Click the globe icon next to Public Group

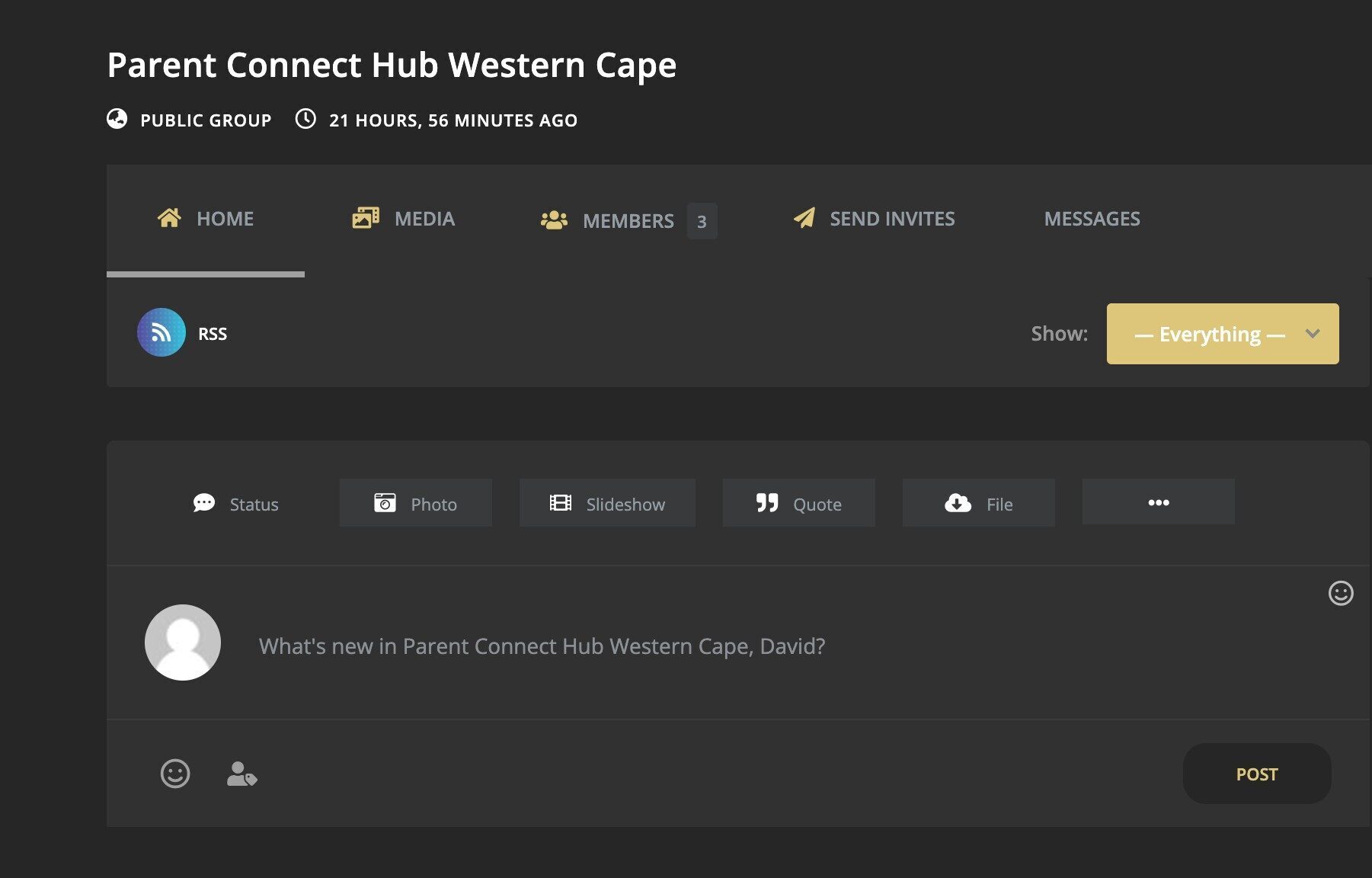(117, 119)
